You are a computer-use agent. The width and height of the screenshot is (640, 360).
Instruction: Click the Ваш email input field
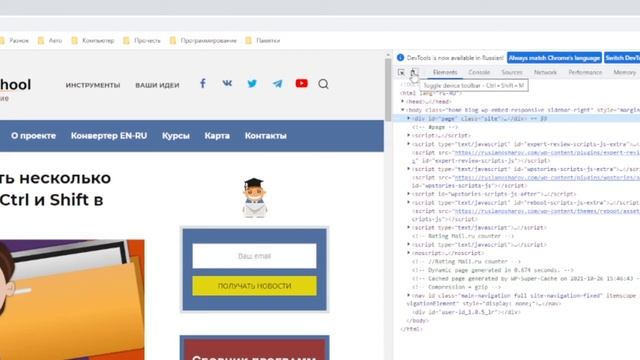point(254,256)
